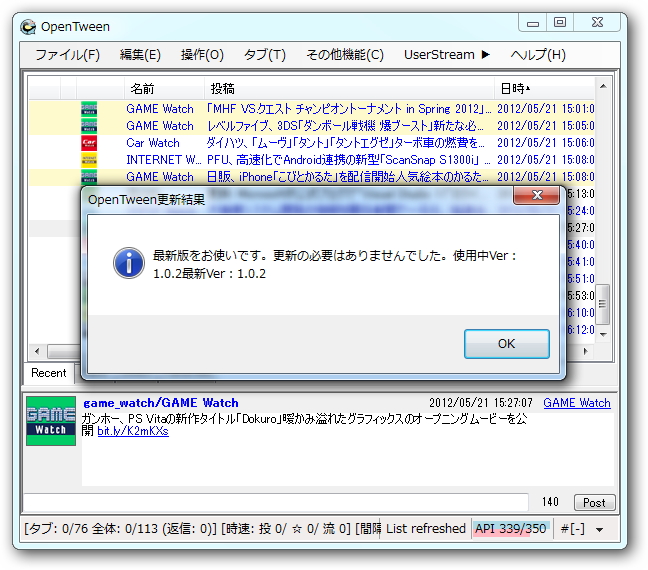Sort by the 名前 column header
The image size is (648, 570).
[164, 88]
